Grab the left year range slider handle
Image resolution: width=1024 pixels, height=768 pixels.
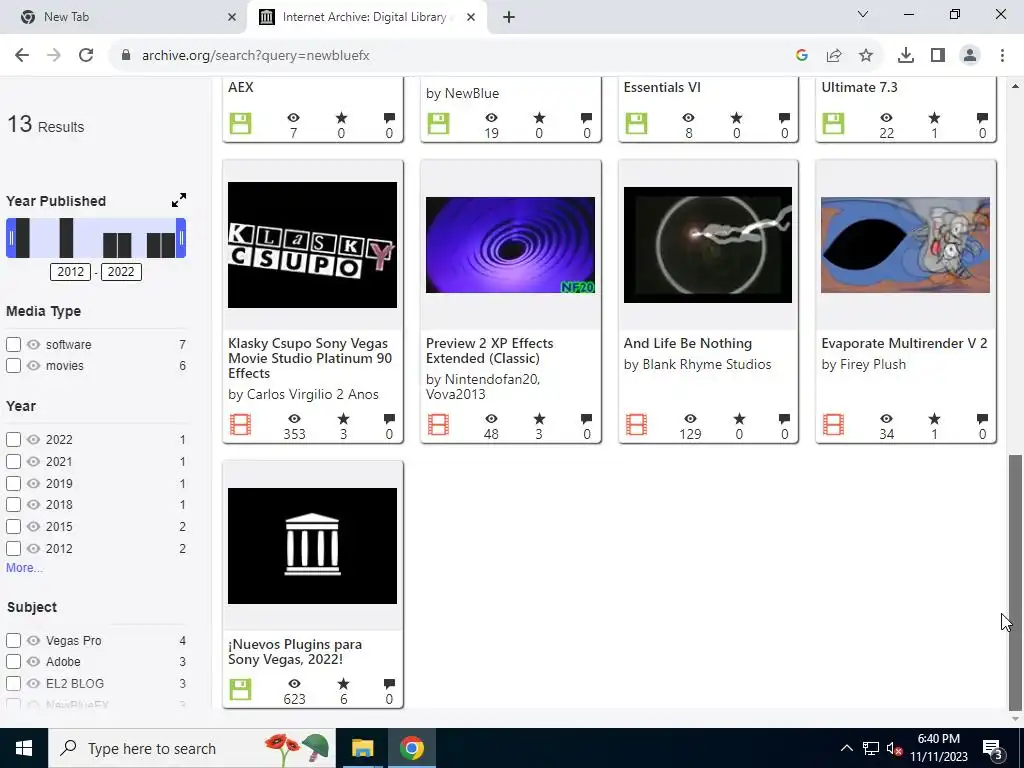click(10, 238)
